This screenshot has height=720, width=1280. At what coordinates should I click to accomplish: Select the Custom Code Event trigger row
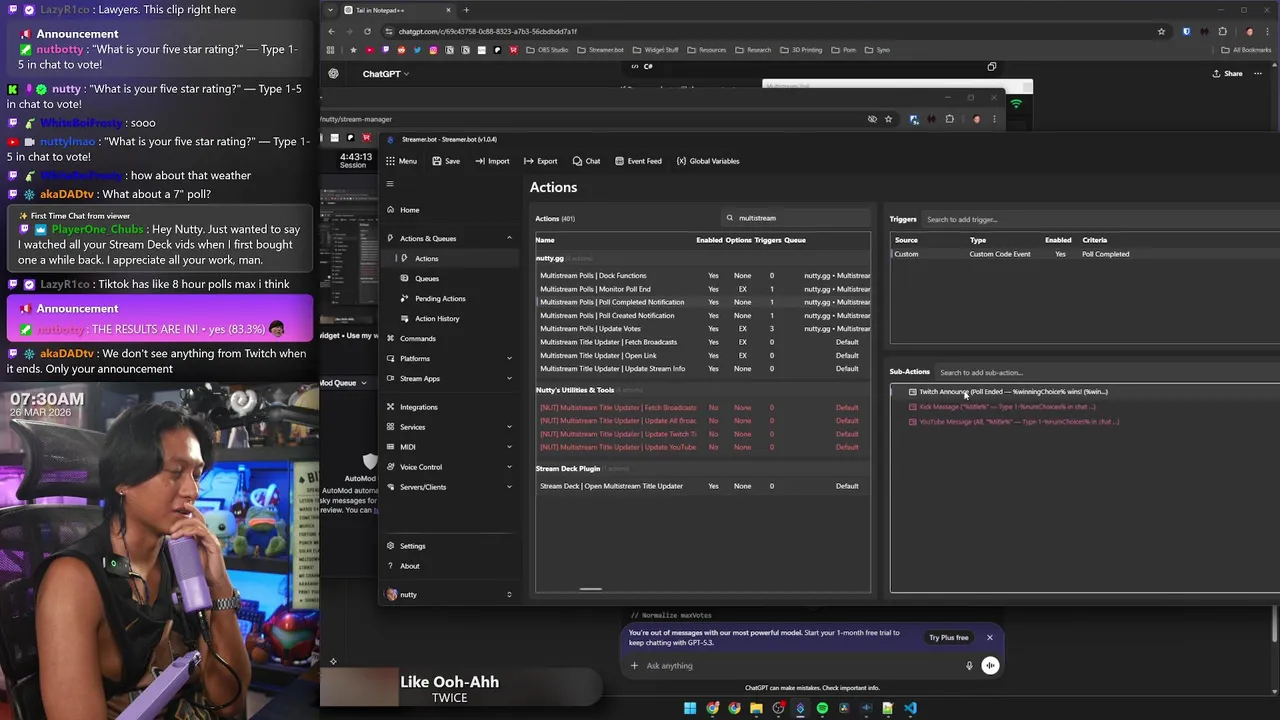pos(1085,254)
